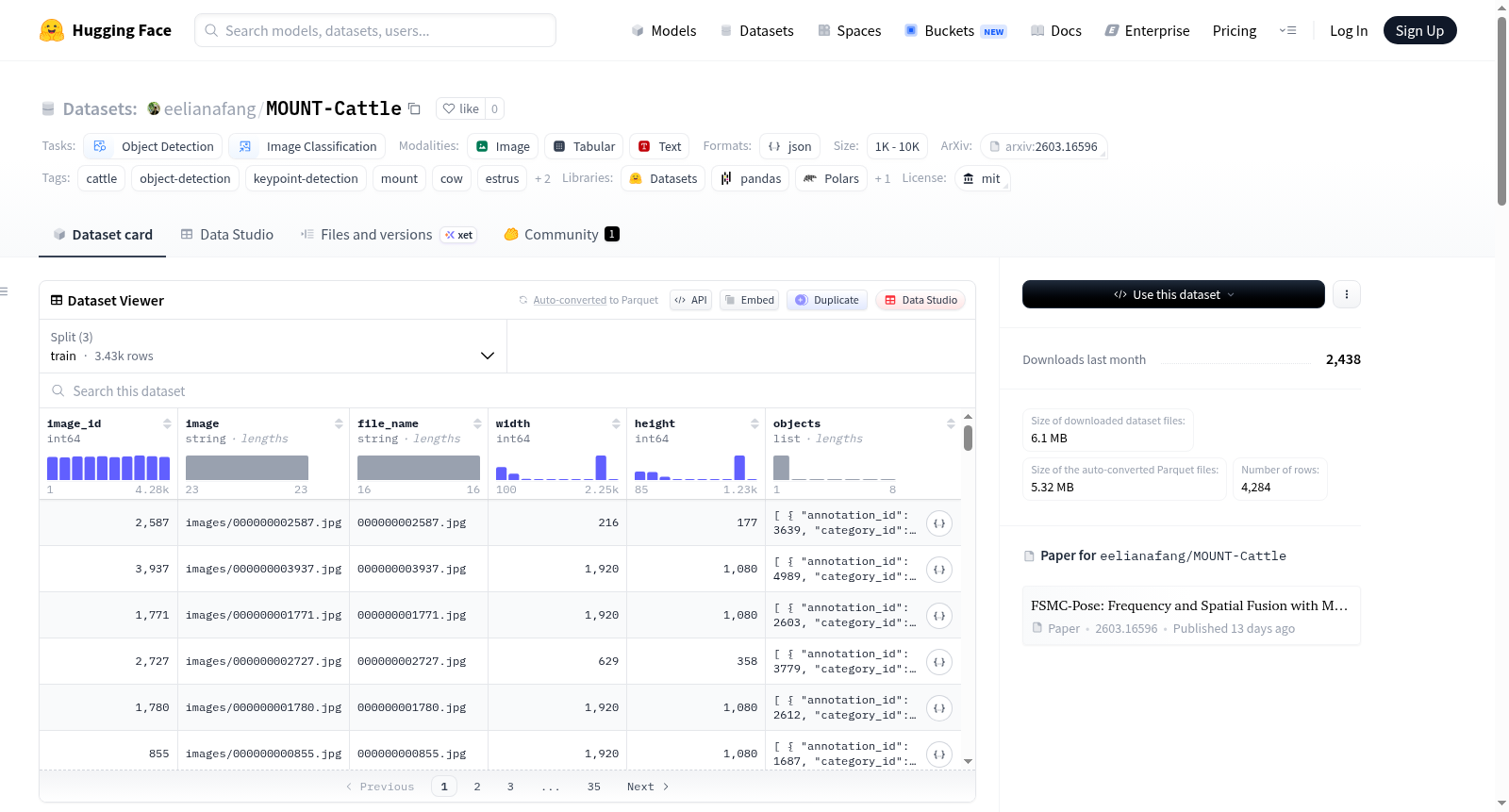1509x812 pixels.
Task: Go to page 3 of the dataset
Action: pos(510,787)
